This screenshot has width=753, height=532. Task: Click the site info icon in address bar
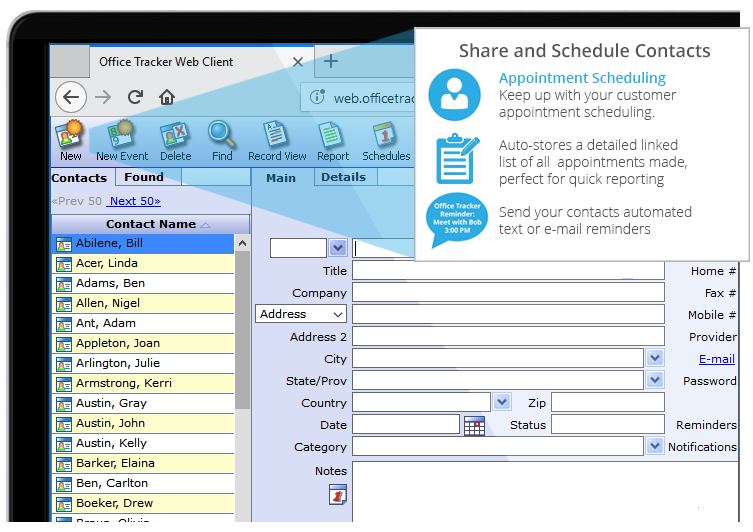pos(317,97)
